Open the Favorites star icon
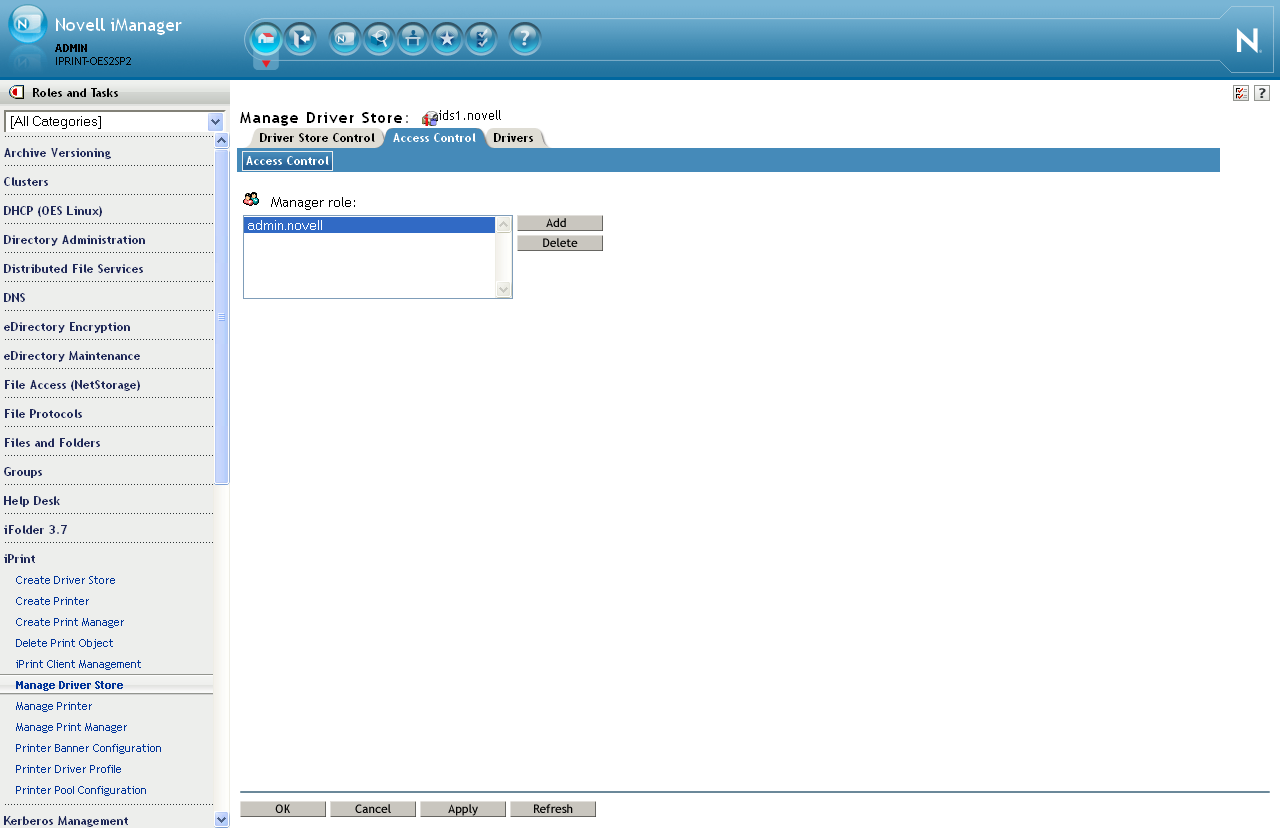Screen dimensions: 1280x828 (447, 39)
